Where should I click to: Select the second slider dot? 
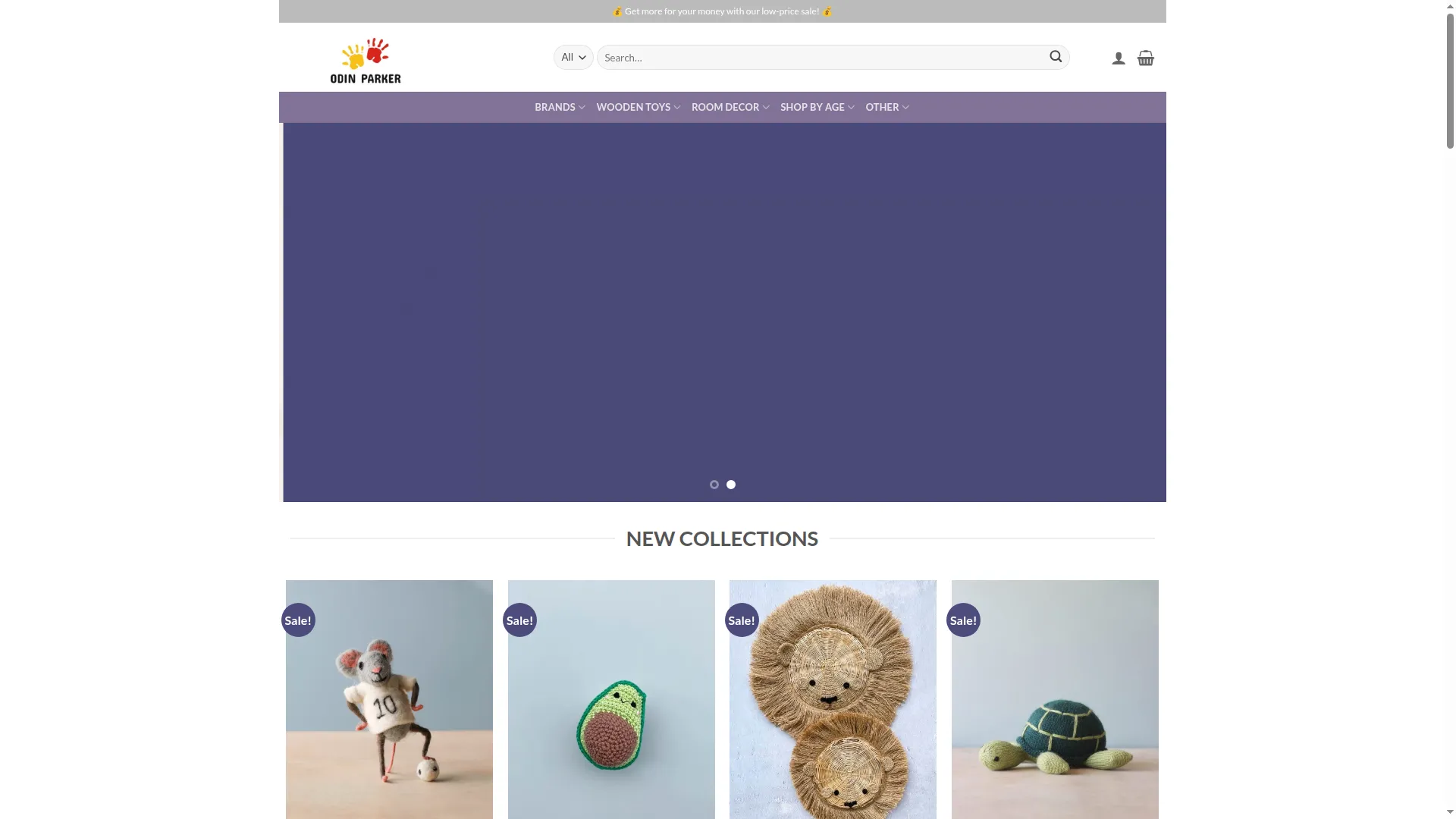point(731,485)
